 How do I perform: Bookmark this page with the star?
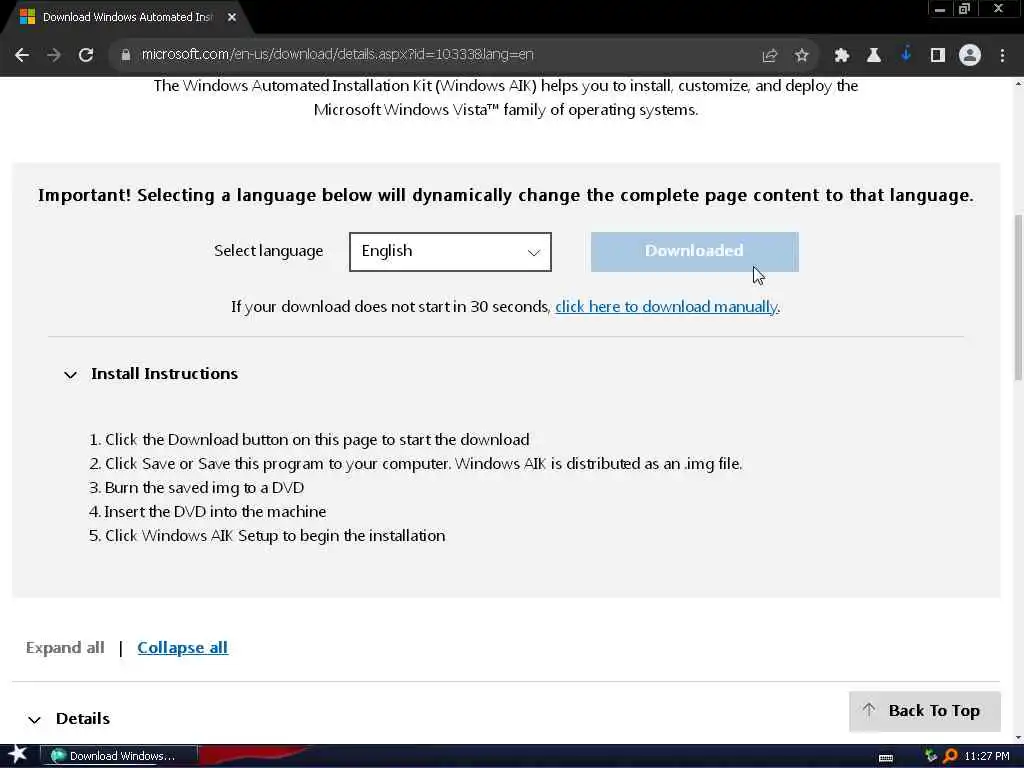[801, 56]
